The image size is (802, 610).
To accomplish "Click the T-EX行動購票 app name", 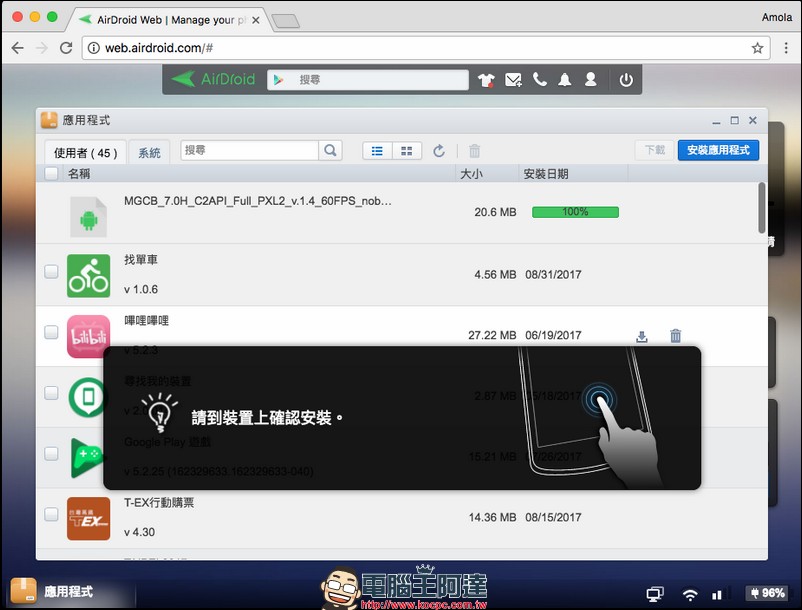I will tap(159, 503).
